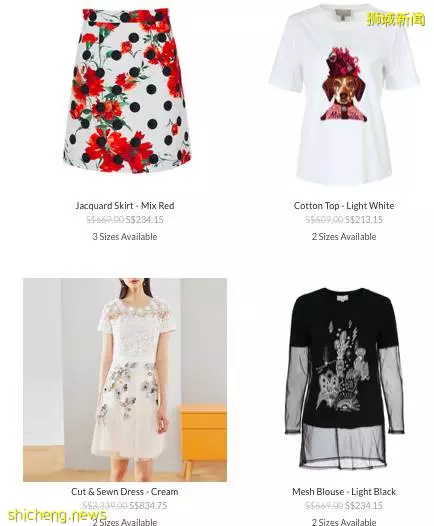
Task: View the Cut & Sewn Dress photo
Action: click(125, 380)
